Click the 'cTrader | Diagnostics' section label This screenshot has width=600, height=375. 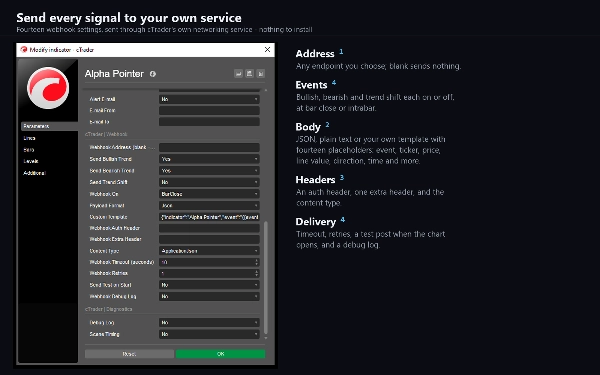109,309
